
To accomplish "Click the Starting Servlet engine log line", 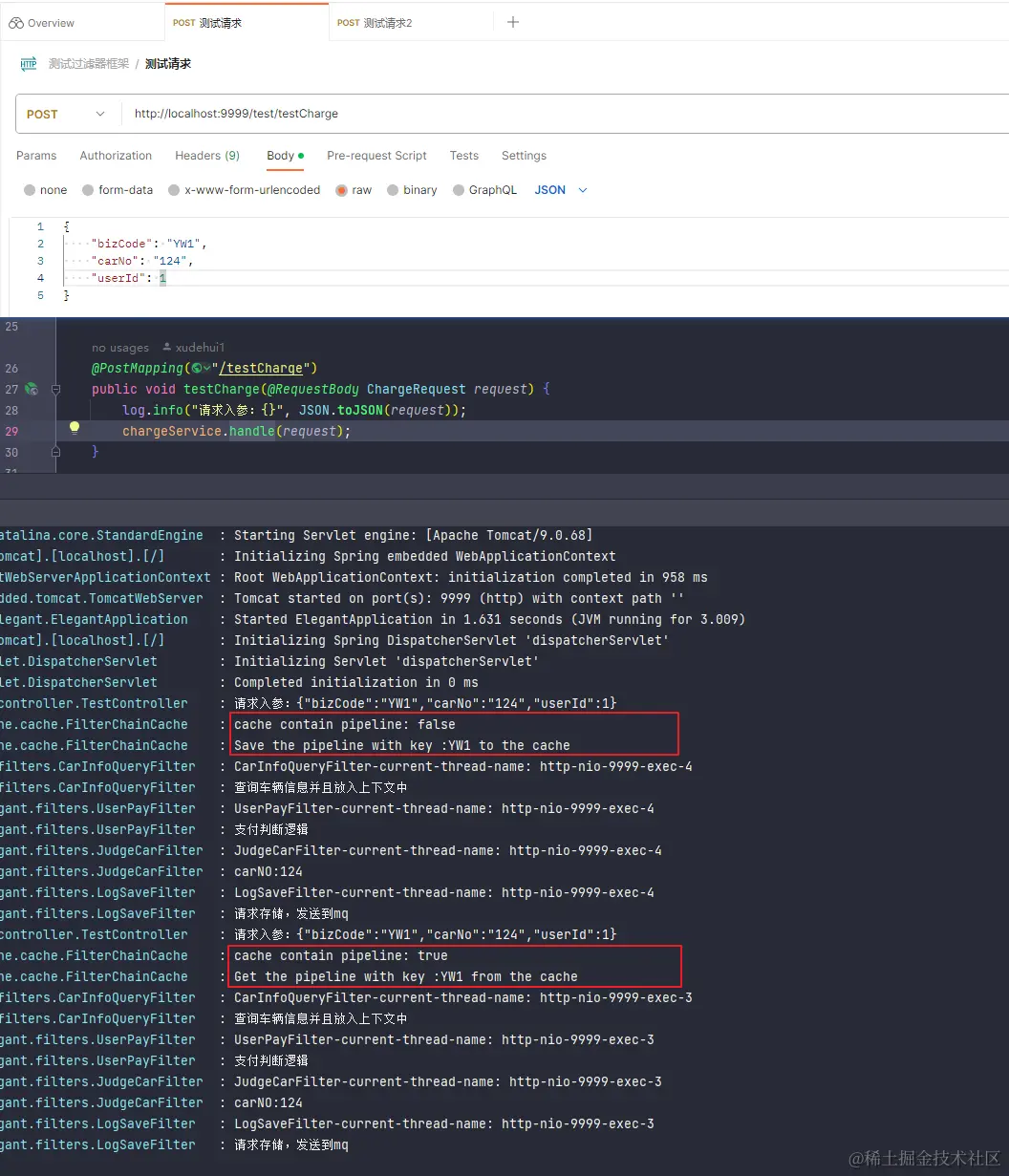I will pyautogui.click(x=414, y=535).
